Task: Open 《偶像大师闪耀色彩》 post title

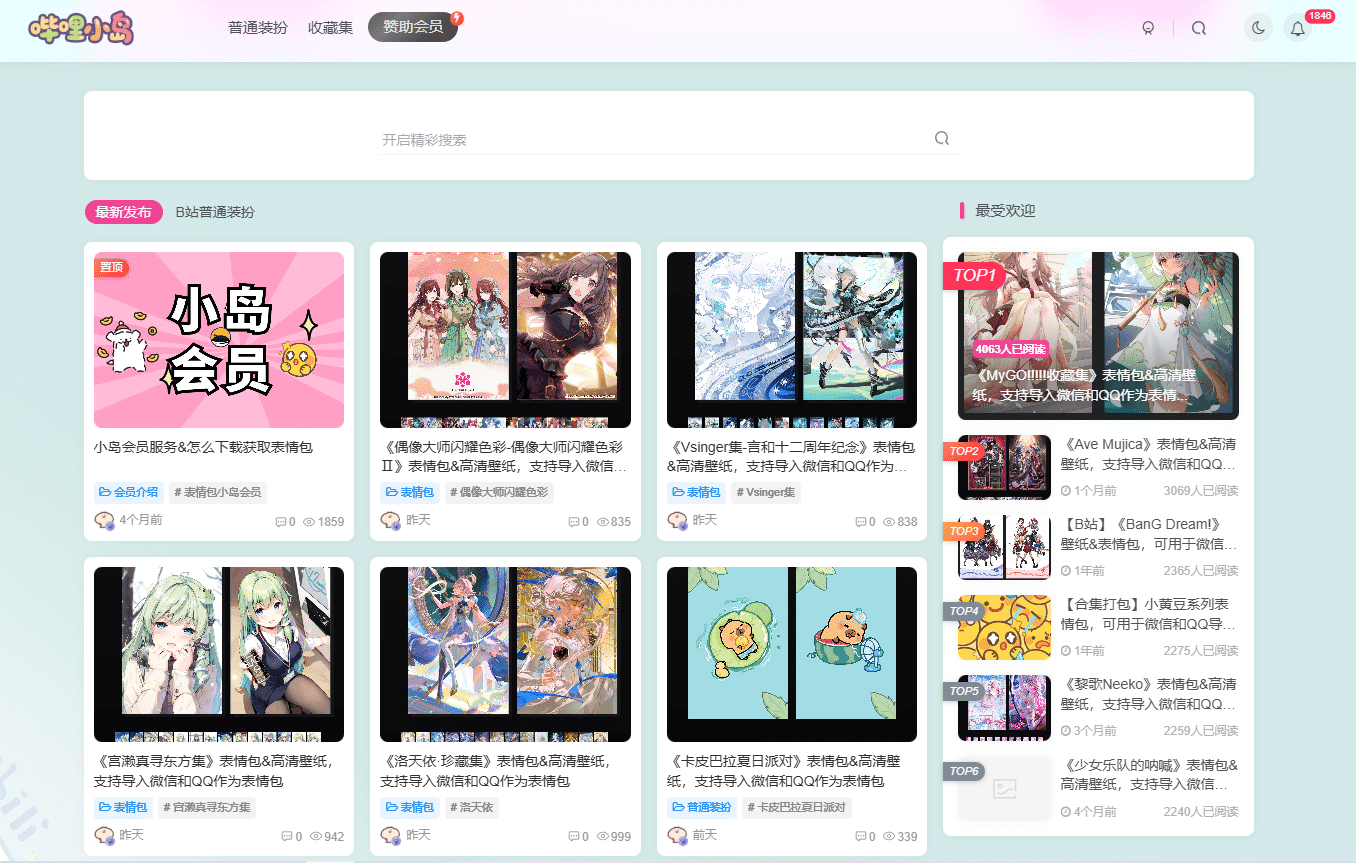Action: click(505, 456)
